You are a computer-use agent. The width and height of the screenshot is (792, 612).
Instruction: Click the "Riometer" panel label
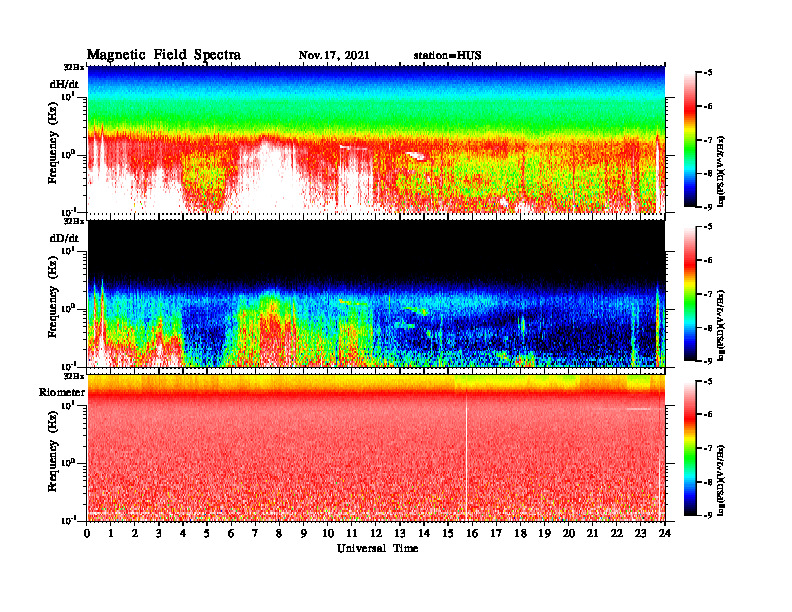[x=62, y=392]
